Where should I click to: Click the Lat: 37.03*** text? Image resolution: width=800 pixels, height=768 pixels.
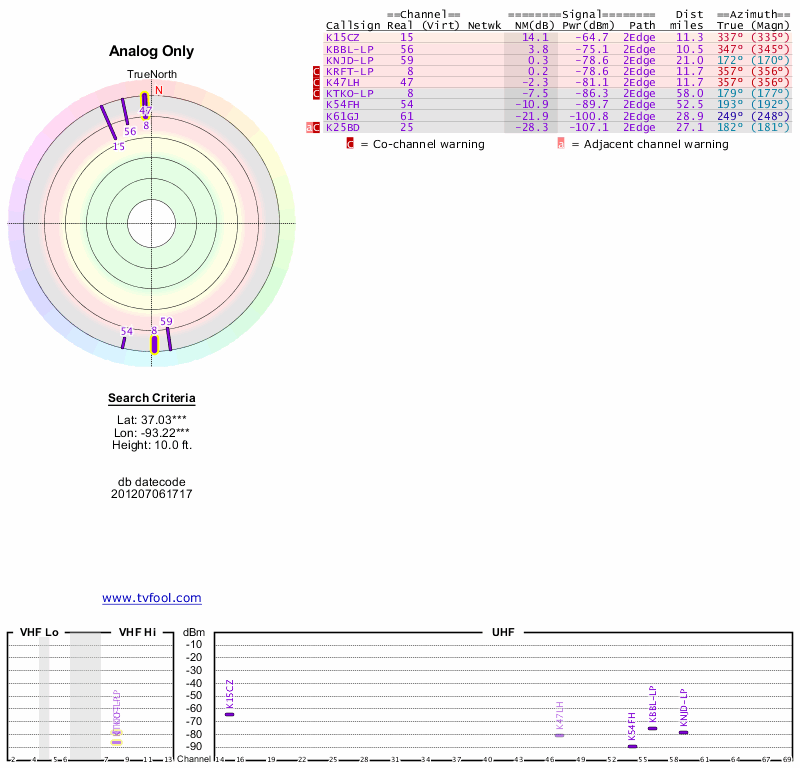coord(152,420)
